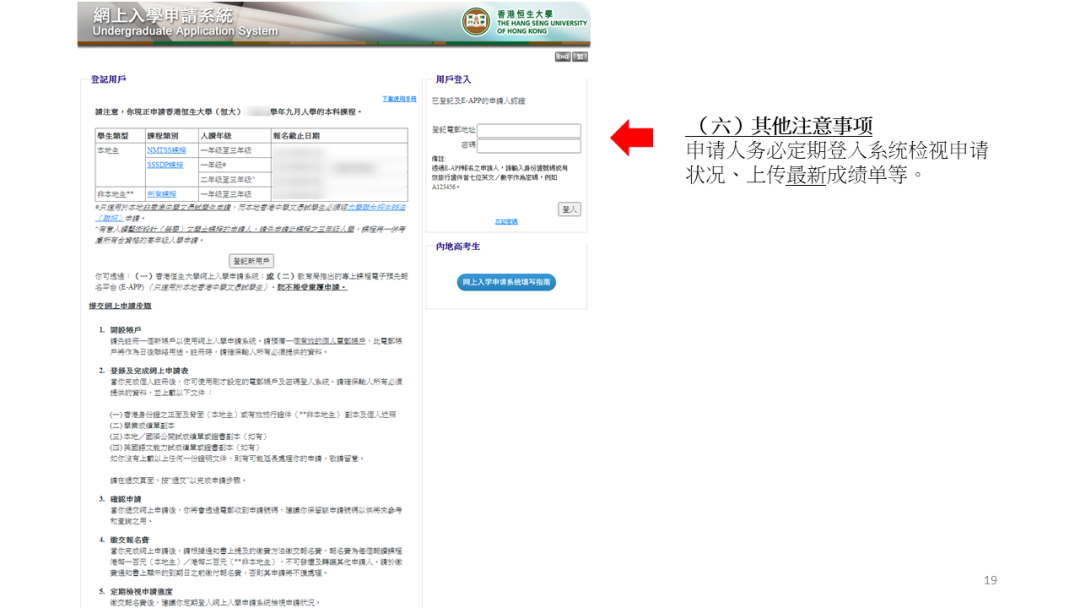Switch language with the ENG button
1080x608 pixels.
coord(562,56)
